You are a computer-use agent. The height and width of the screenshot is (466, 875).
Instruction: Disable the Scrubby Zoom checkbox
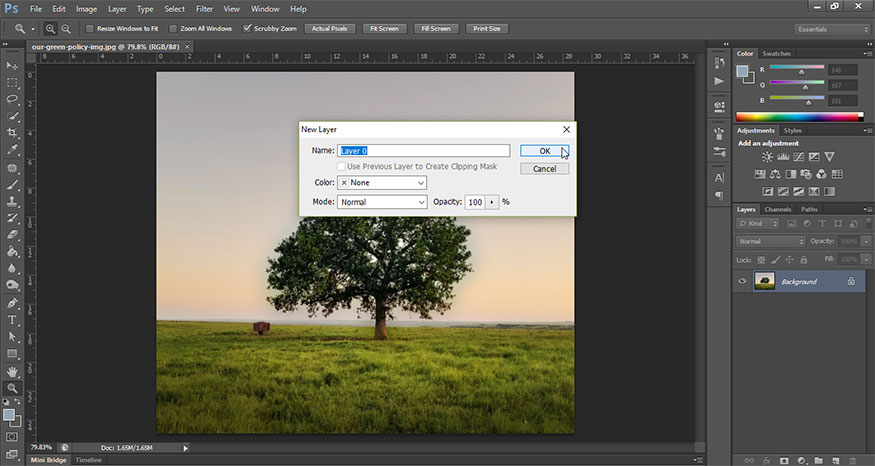tap(248, 29)
